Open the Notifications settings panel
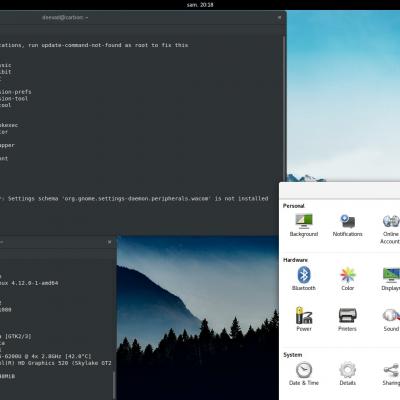The image size is (400, 400). (x=347, y=225)
